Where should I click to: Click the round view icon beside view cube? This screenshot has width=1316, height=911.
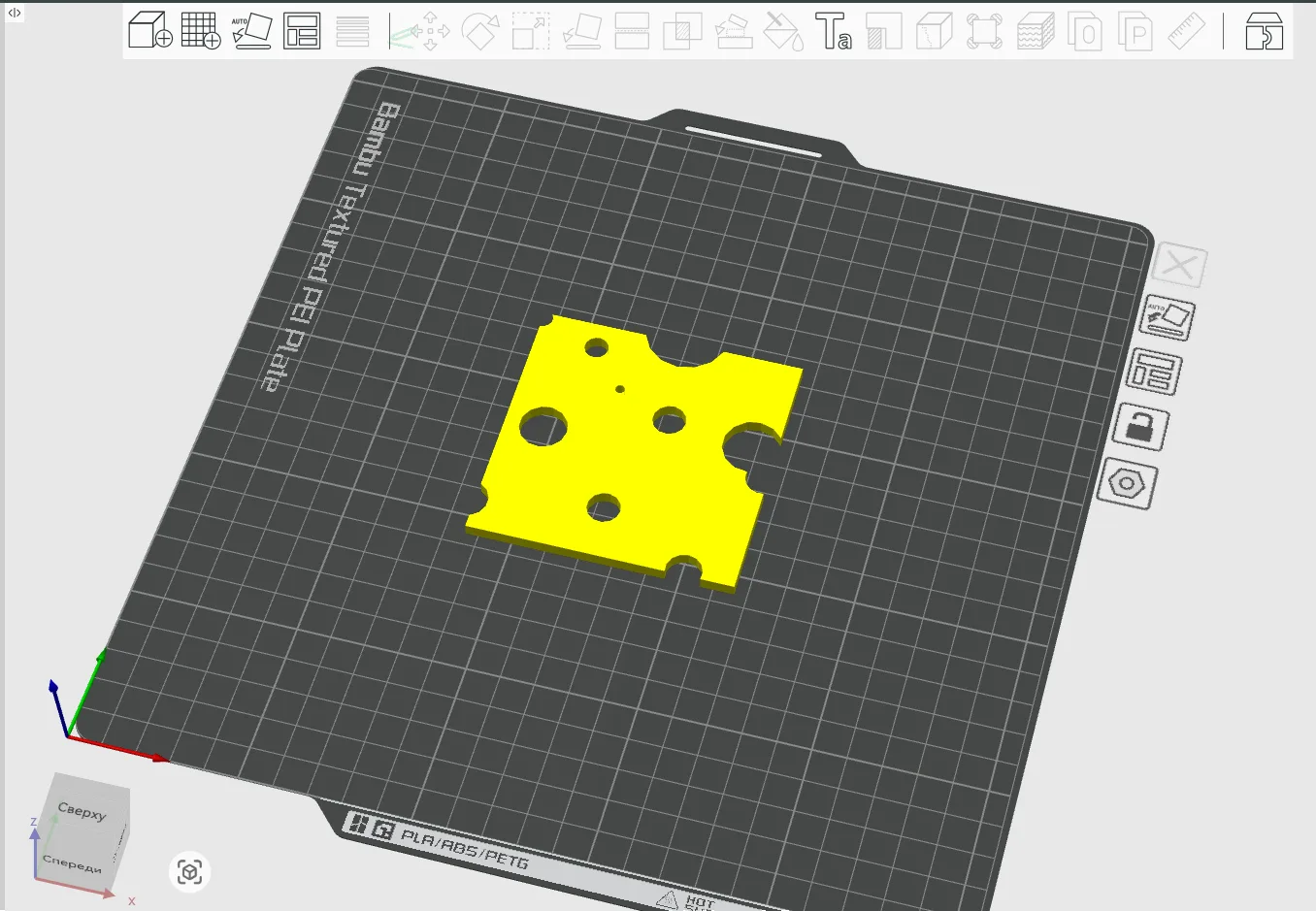point(189,871)
